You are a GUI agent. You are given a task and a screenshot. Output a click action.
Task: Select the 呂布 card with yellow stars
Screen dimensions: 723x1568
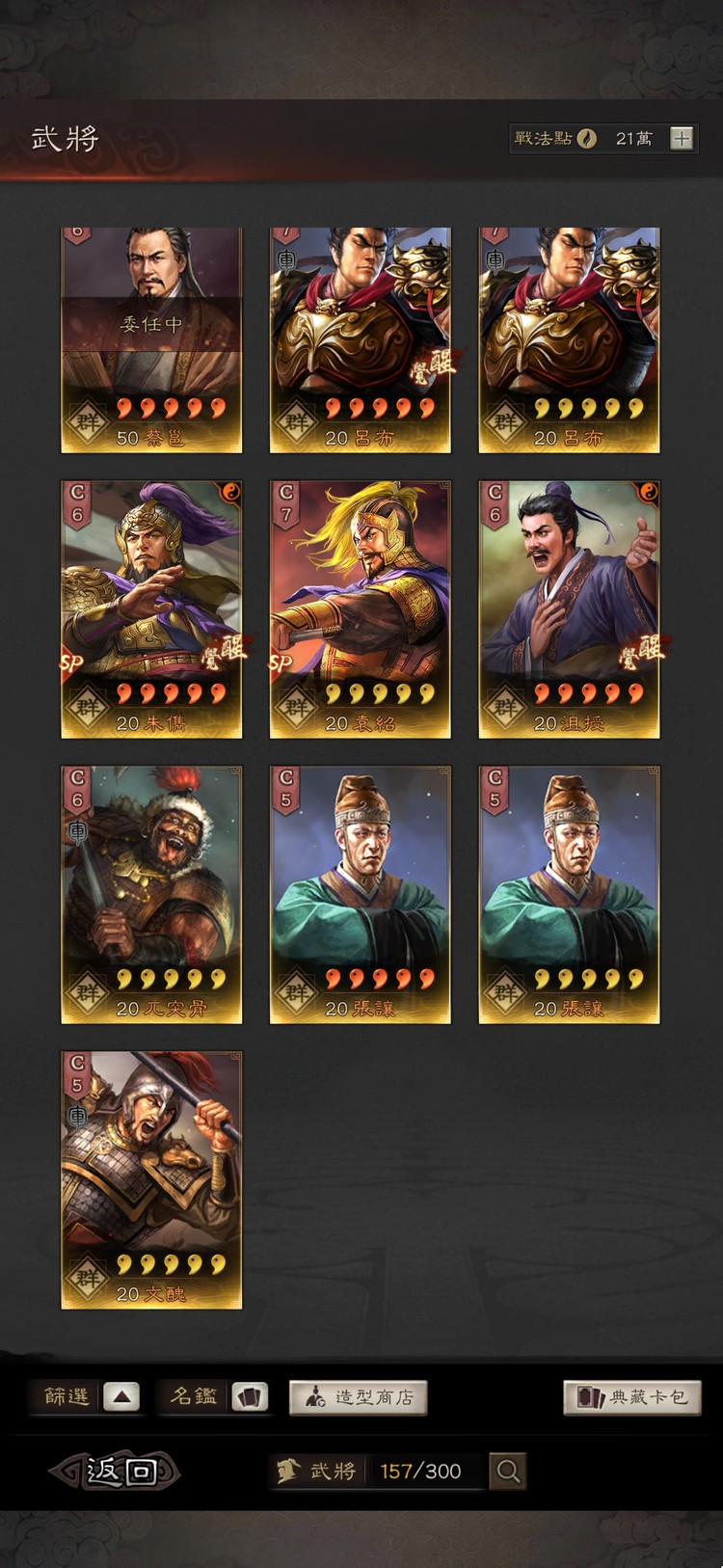(570, 339)
